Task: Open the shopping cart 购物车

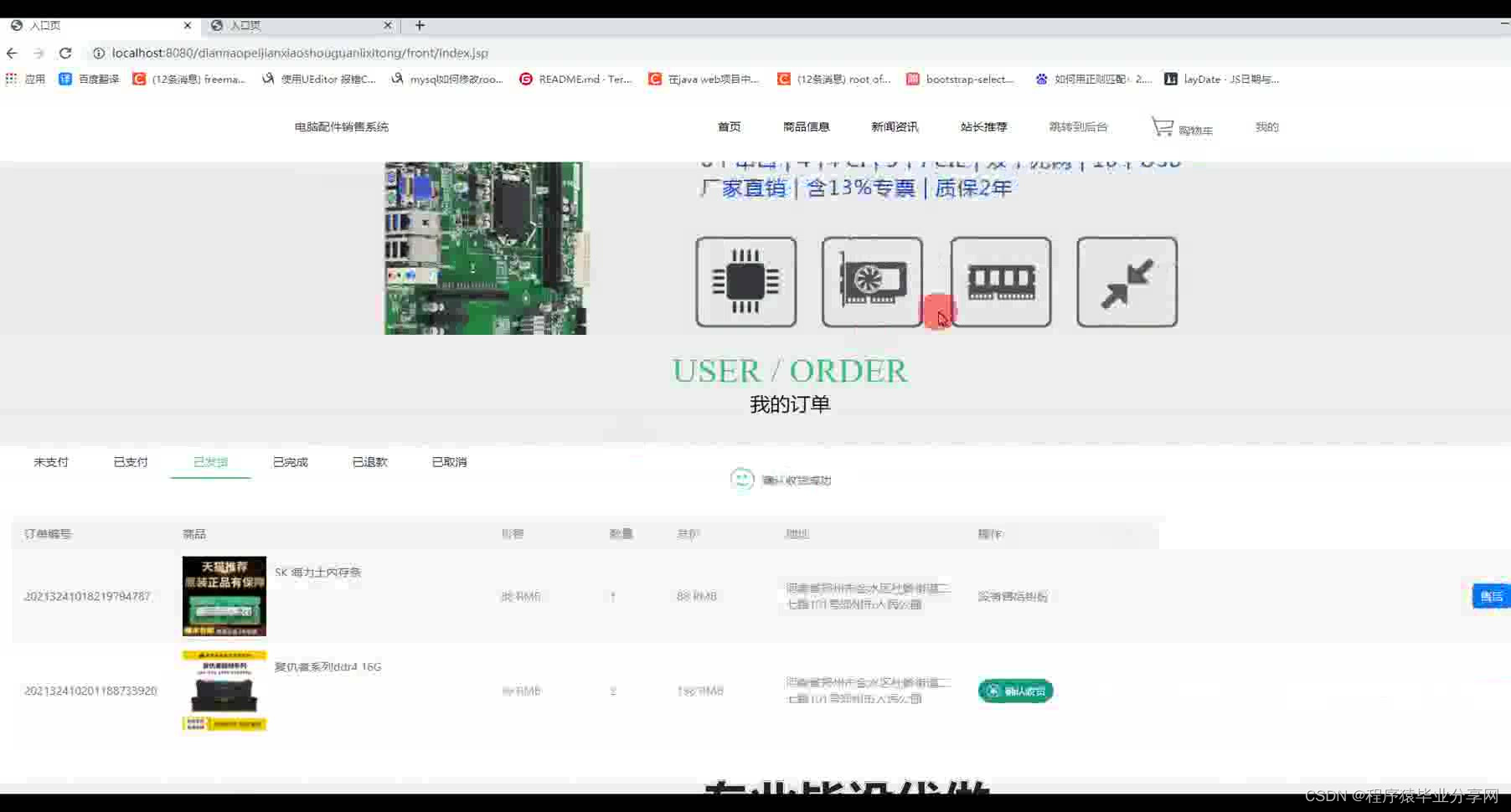Action: tap(1182, 127)
